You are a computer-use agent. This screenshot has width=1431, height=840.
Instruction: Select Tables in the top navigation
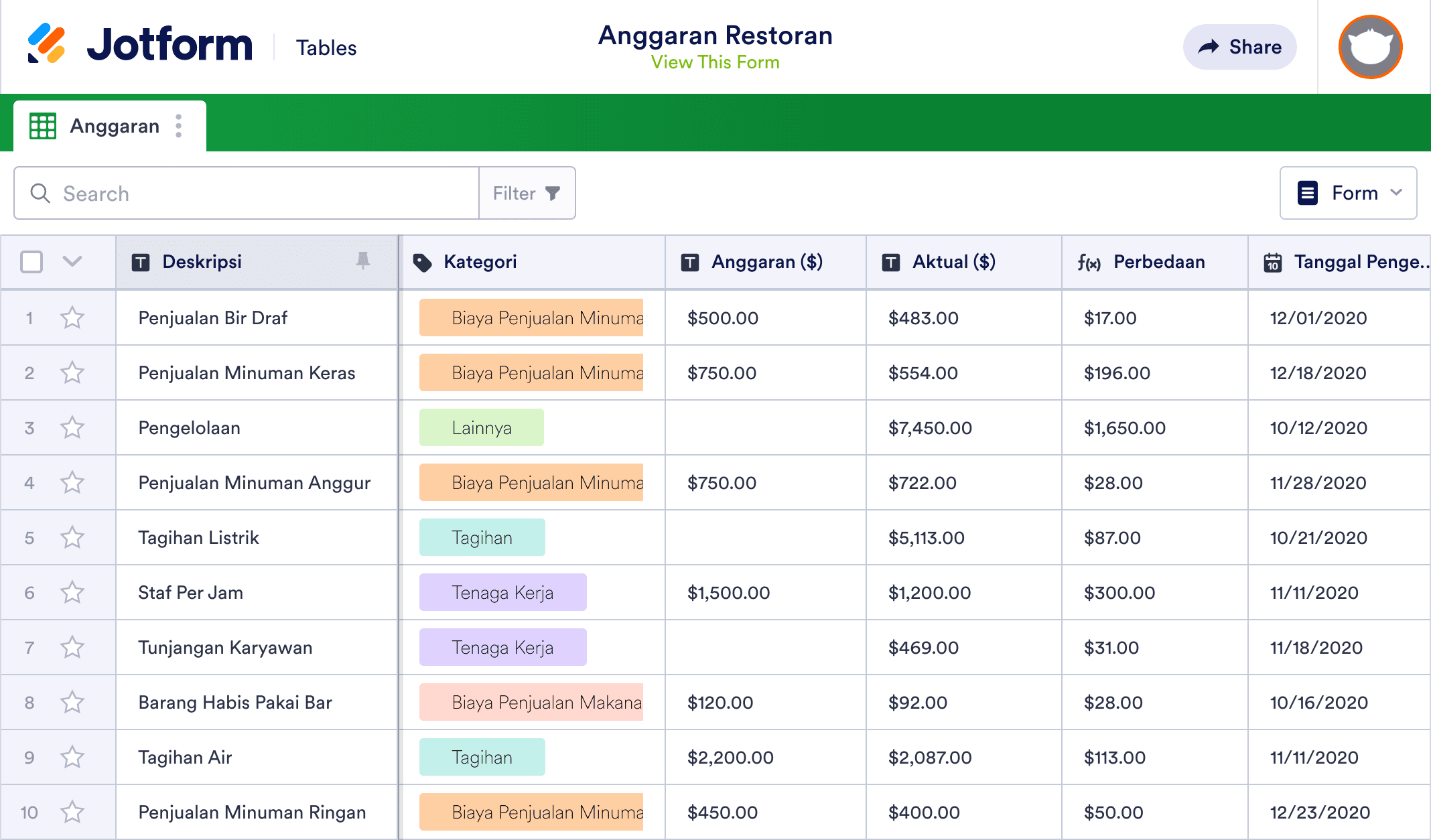pyautogui.click(x=326, y=47)
